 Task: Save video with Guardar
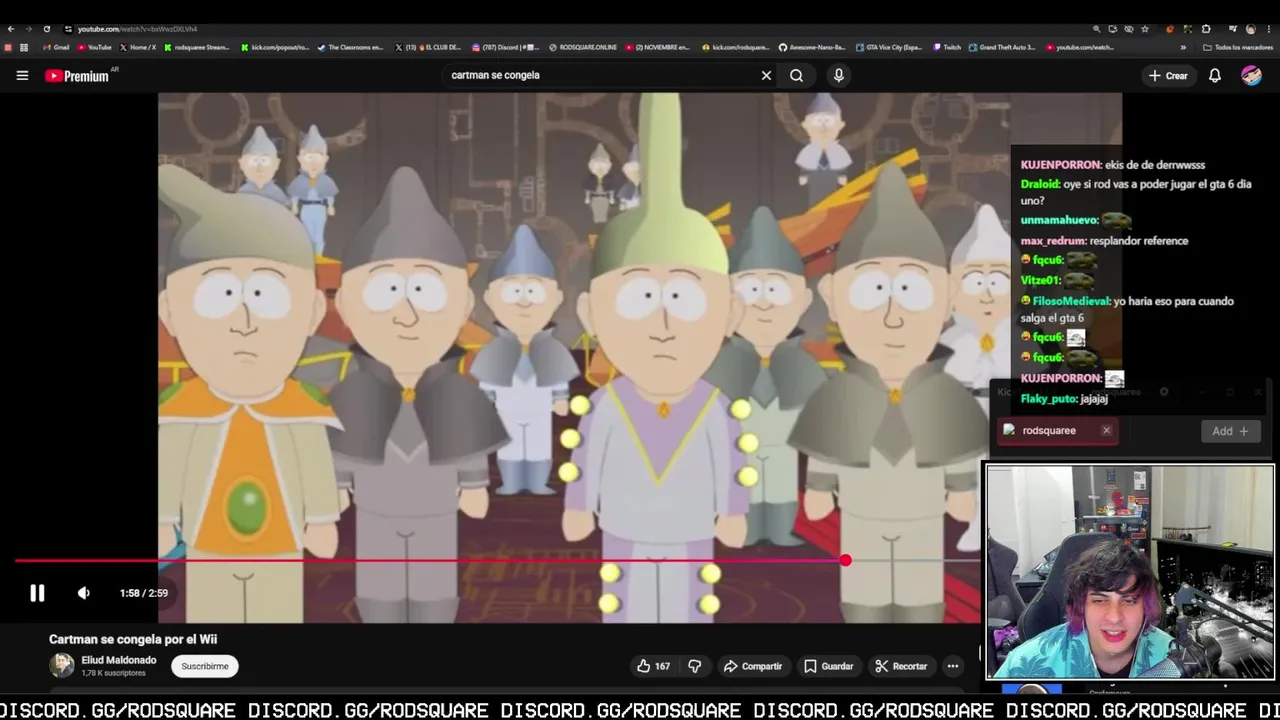[829, 666]
